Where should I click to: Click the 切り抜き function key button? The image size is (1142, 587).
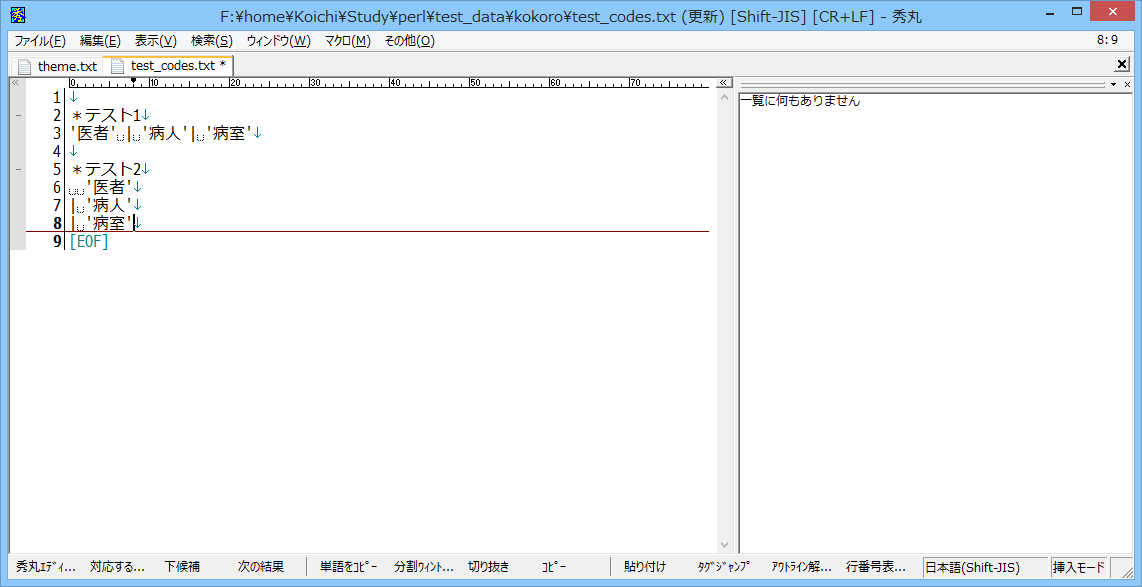[x=489, y=567]
